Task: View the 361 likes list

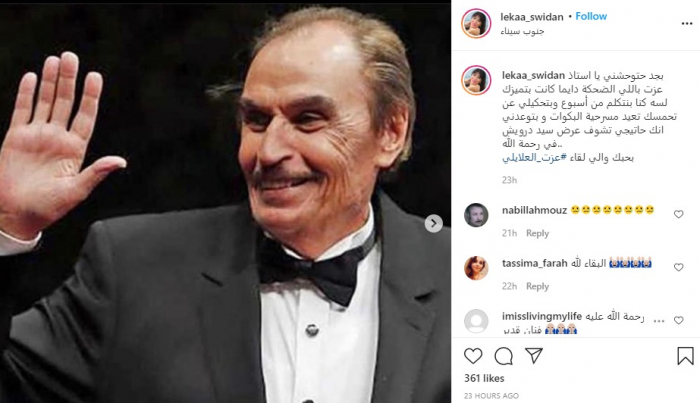Action: [486, 380]
